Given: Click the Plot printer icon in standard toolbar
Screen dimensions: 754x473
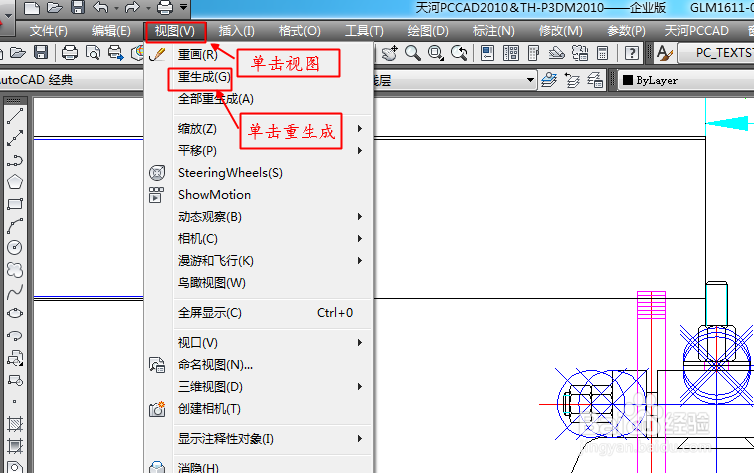Looking at the screenshot, I should pyautogui.click(x=70, y=53).
